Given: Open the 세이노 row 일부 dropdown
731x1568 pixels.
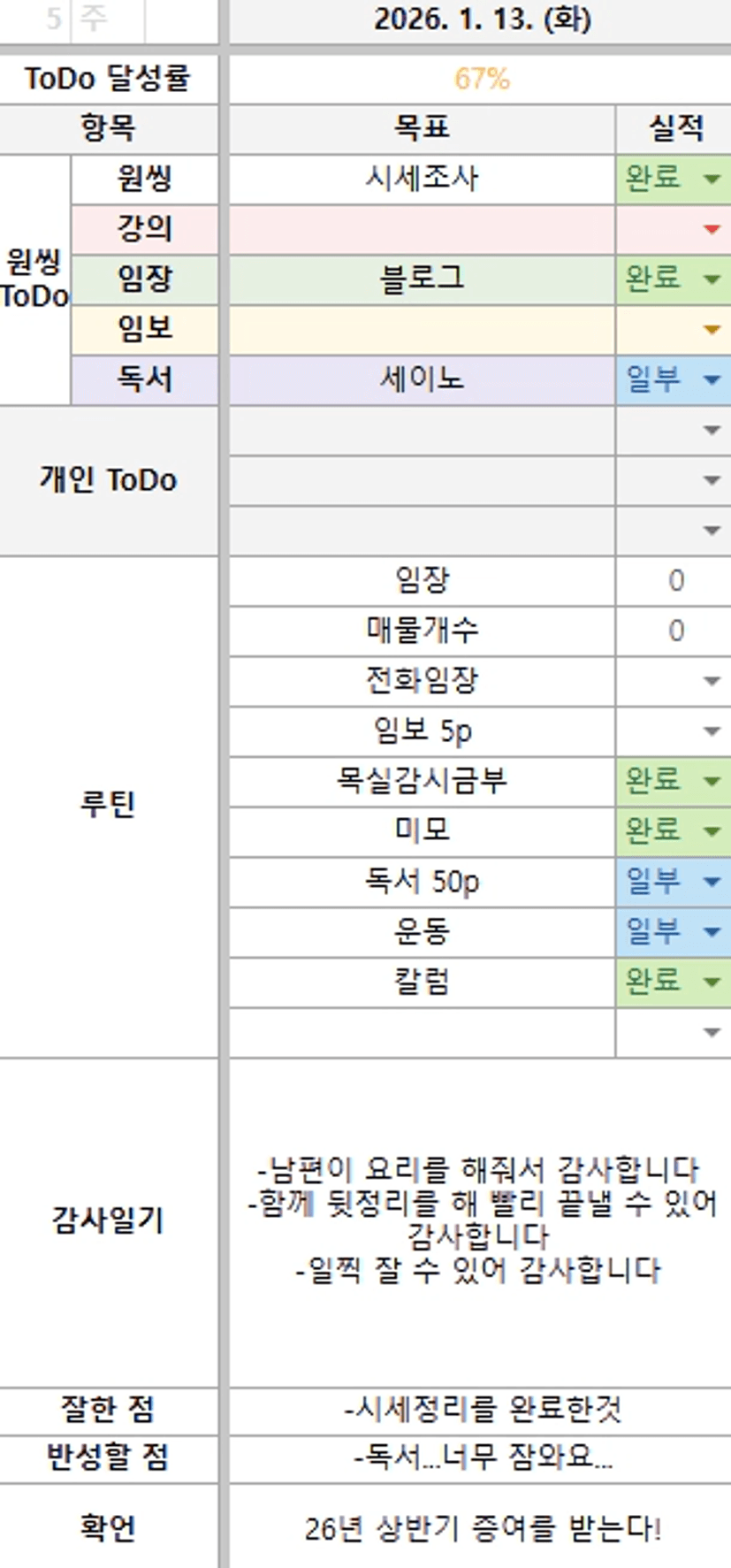Looking at the screenshot, I should coord(712,380).
